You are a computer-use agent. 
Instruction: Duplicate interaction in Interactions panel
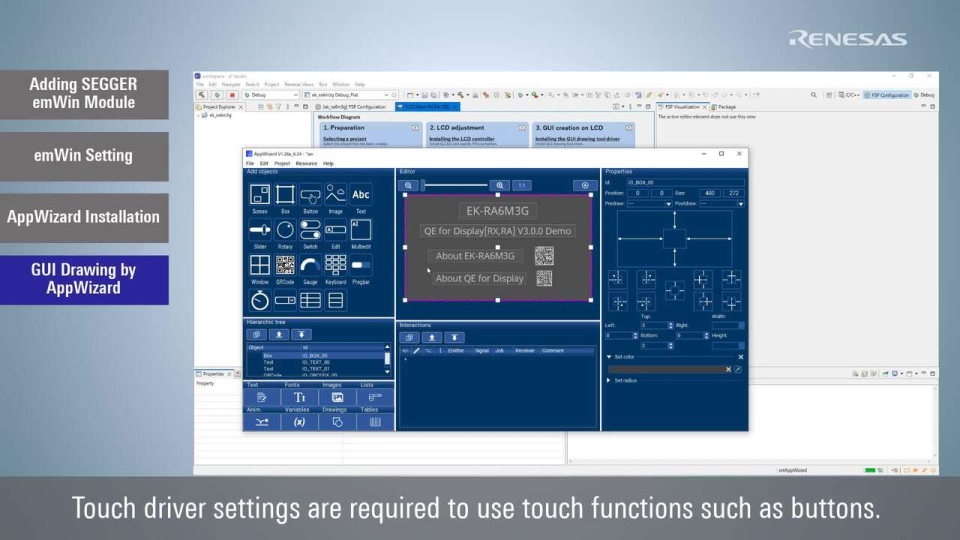click(x=410, y=337)
